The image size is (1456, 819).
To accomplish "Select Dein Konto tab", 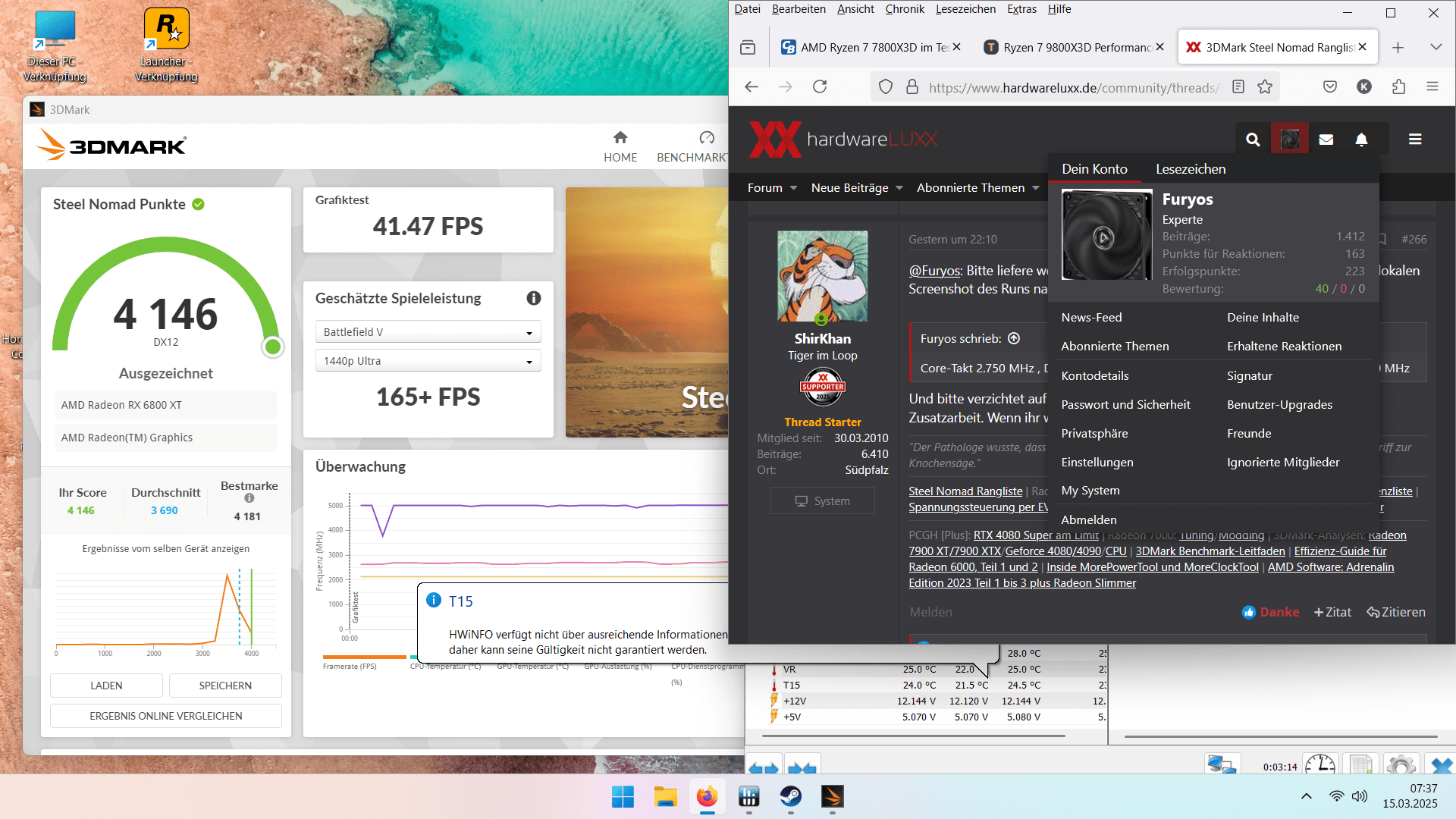I will pos(1094,169).
